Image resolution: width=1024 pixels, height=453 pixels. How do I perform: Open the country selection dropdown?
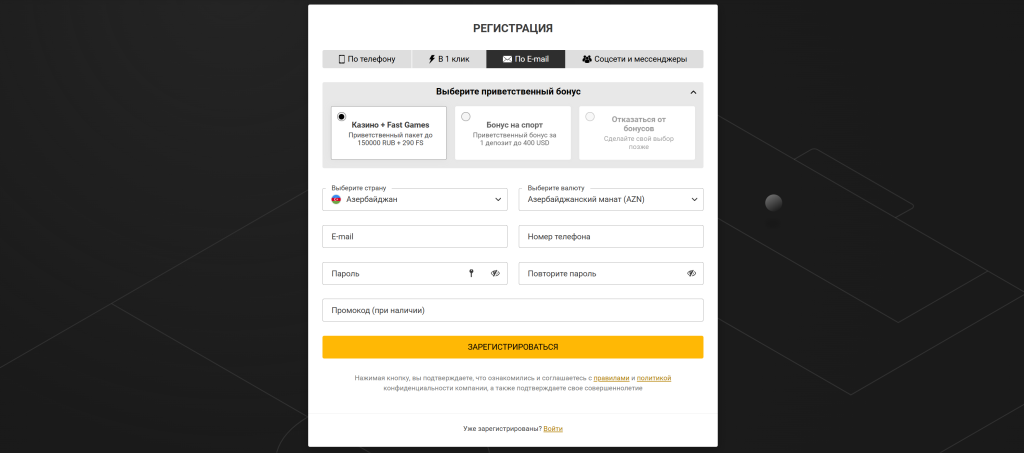[x=414, y=200]
